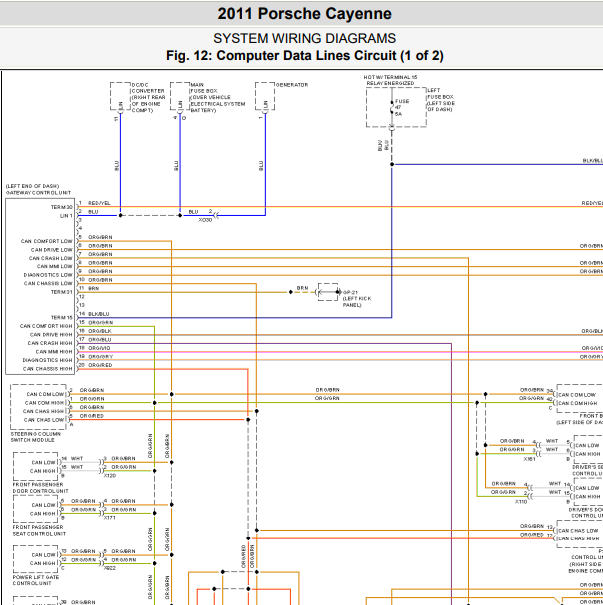Select the "TERM 30" pin label
This screenshot has width=603, height=605.
(62, 207)
